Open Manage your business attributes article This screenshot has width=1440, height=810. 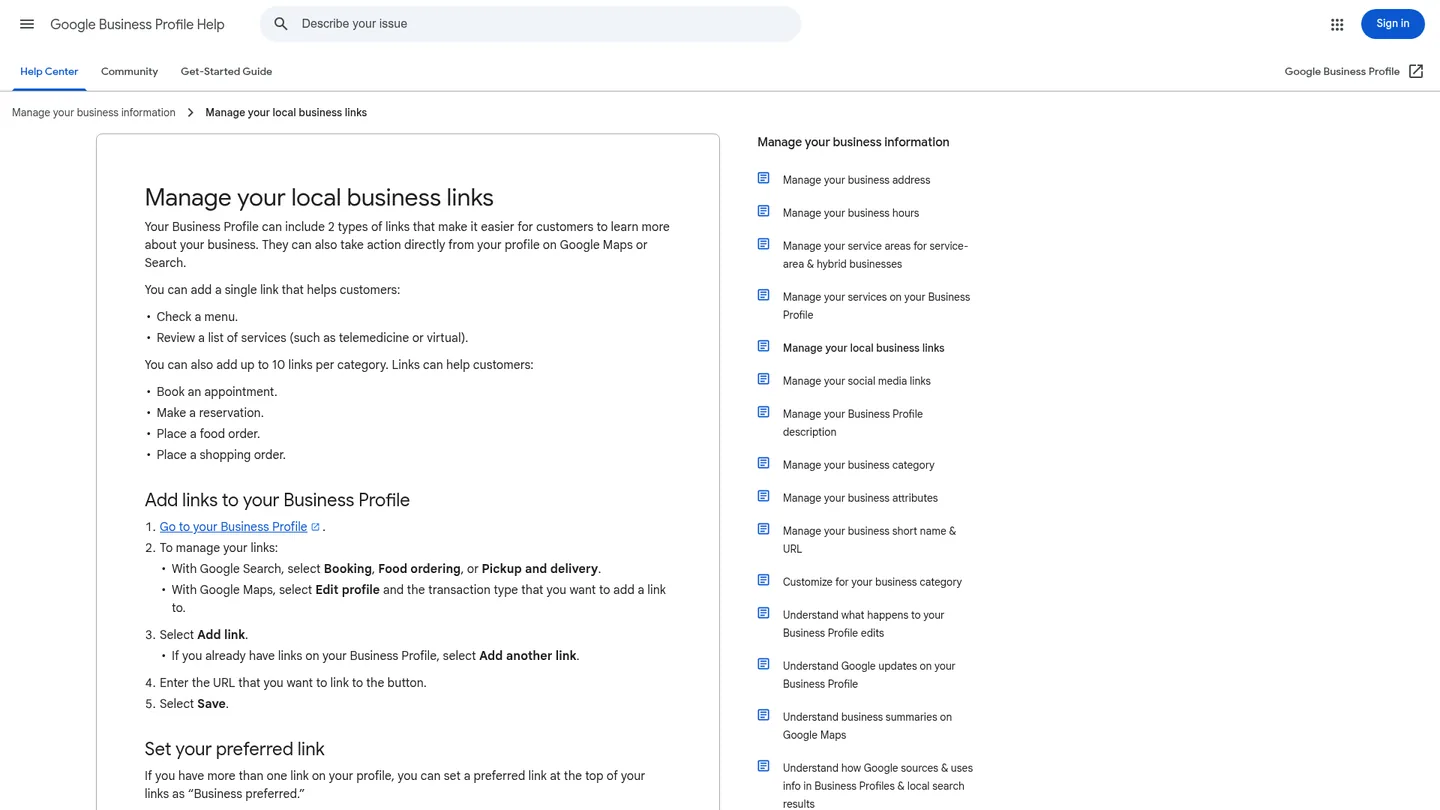pos(860,498)
